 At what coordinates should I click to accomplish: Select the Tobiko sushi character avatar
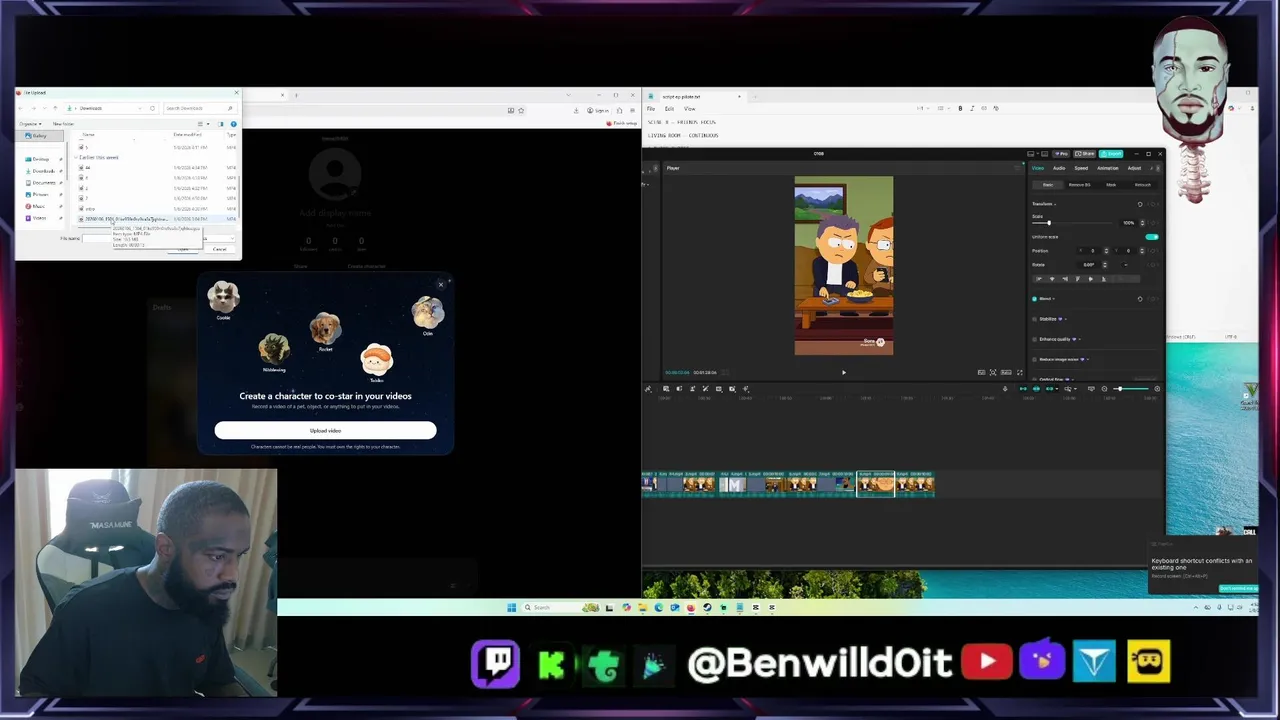tap(377, 359)
